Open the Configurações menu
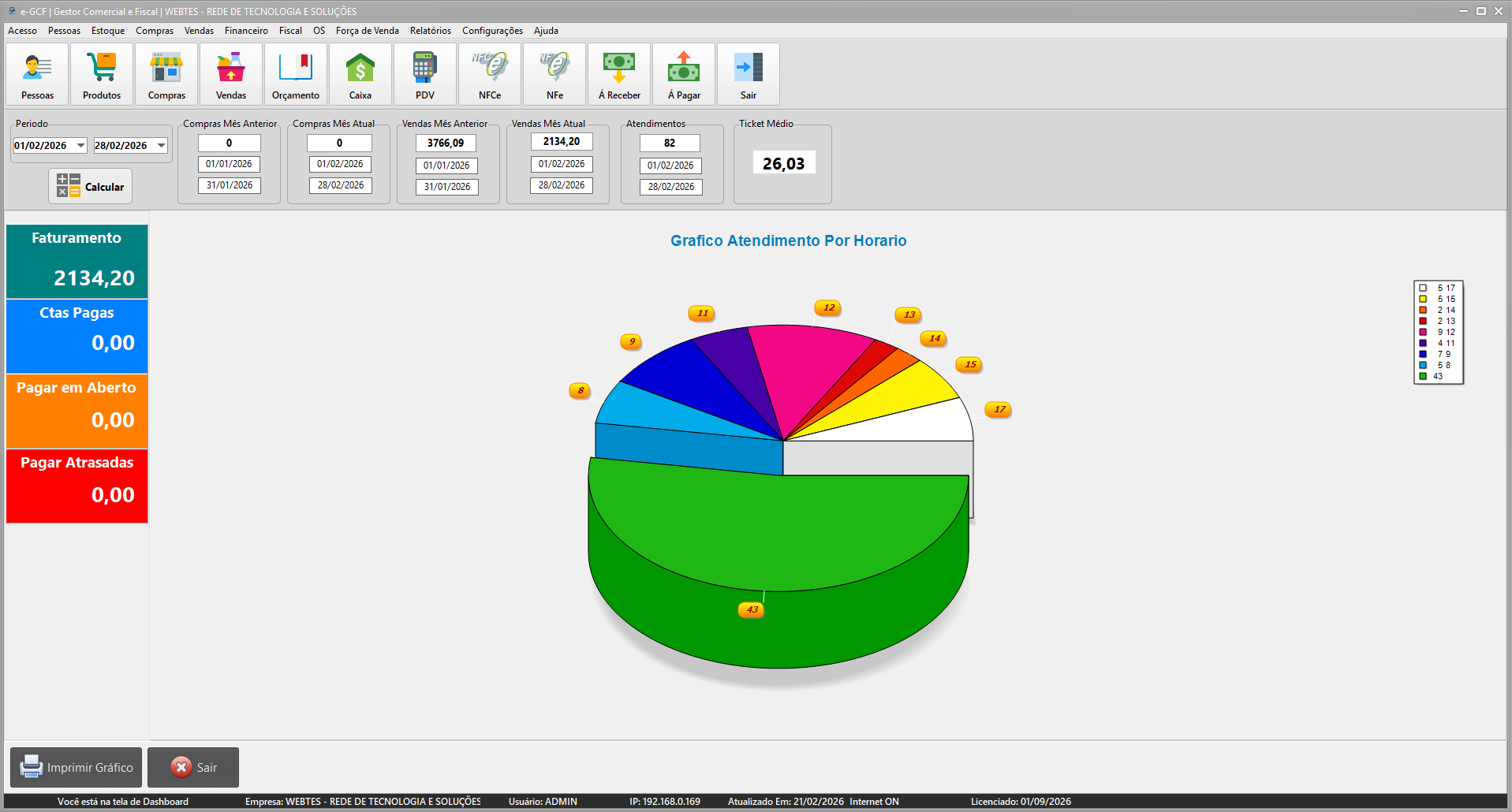The height and width of the screenshot is (812, 1512). (x=492, y=31)
